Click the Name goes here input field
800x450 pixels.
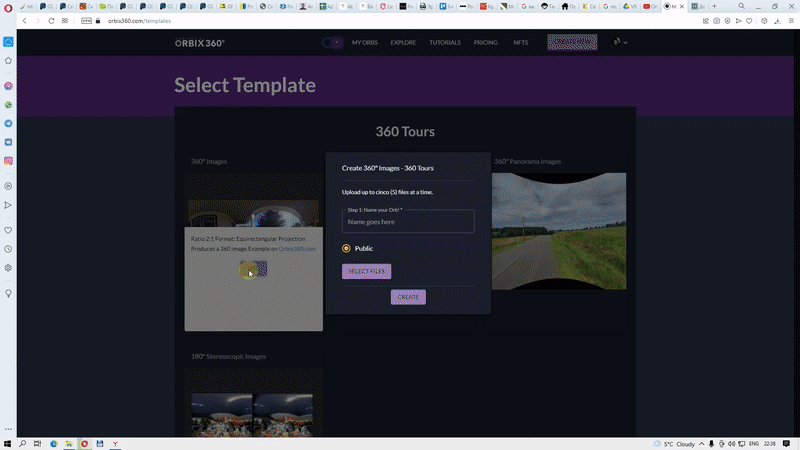click(x=408, y=221)
